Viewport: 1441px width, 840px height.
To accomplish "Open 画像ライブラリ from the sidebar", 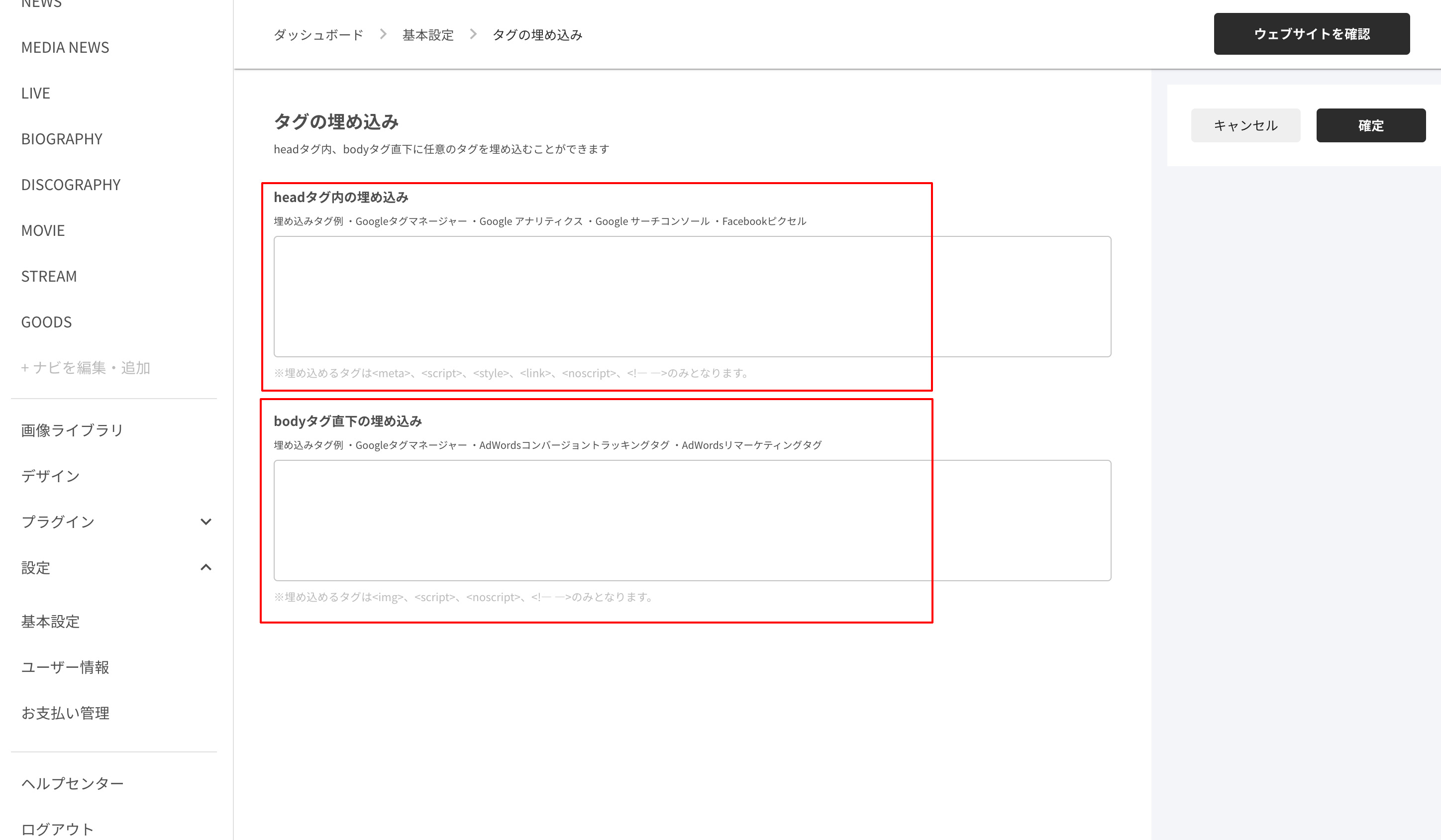I will pyautogui.click(x=73, y=430).
